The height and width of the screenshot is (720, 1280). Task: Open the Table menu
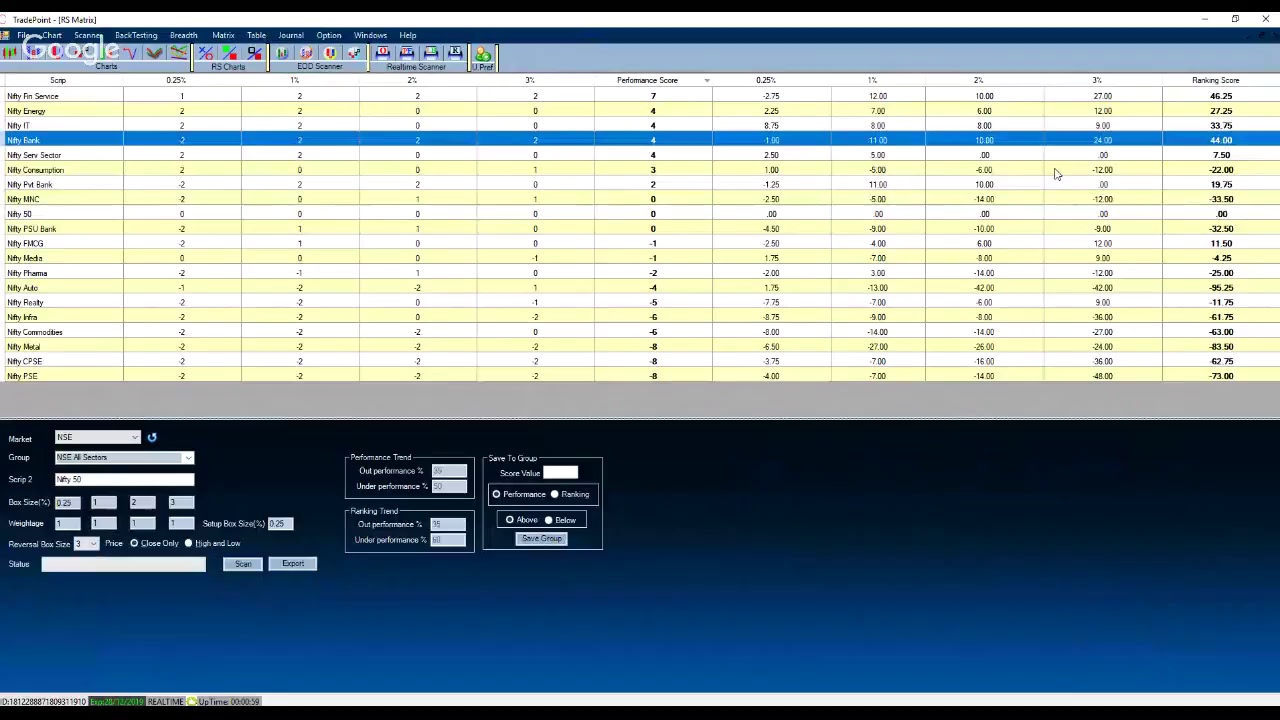pyautogui.click(x=256, y=35)
